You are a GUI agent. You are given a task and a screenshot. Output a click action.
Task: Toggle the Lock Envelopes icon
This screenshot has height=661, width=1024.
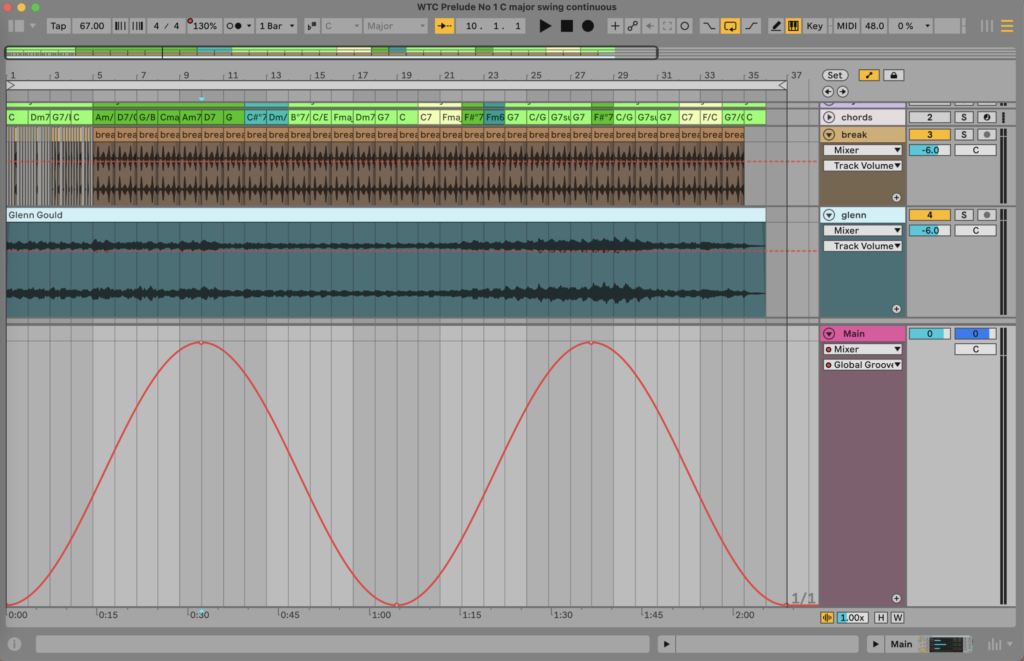click(x=893, y=75)
